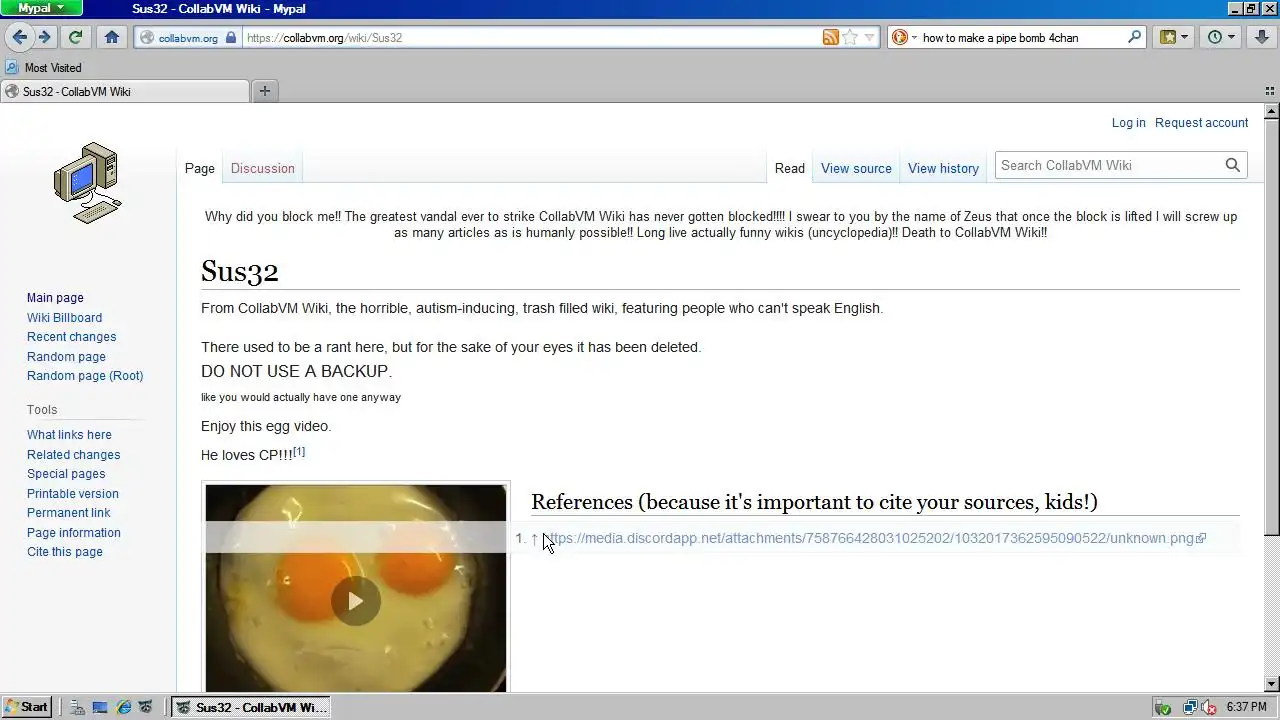Open the History toolbar dropdown button
Screen dimensions: 1280x720
[1221, 37]
